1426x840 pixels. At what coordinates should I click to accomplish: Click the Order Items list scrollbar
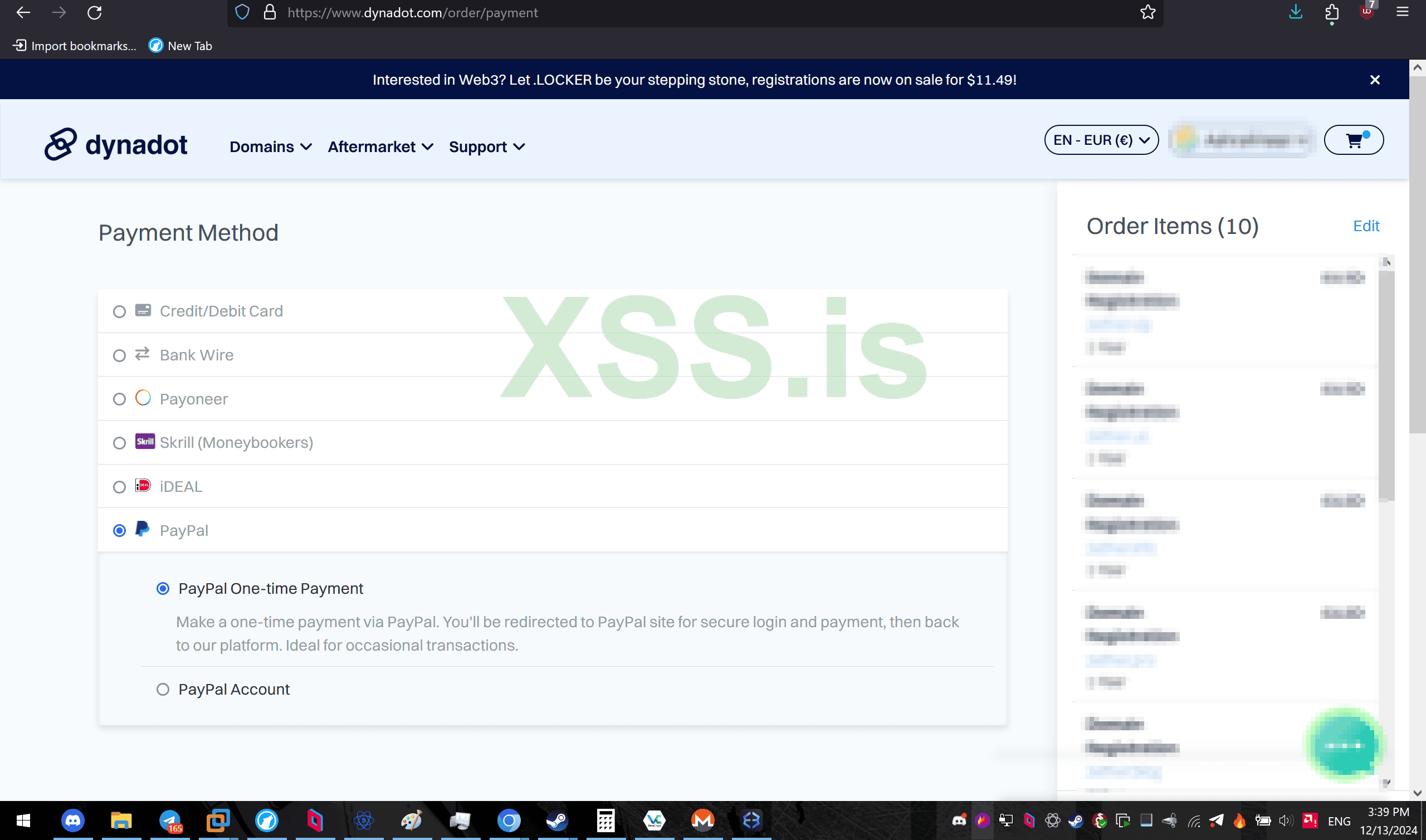pos(1386,385)
